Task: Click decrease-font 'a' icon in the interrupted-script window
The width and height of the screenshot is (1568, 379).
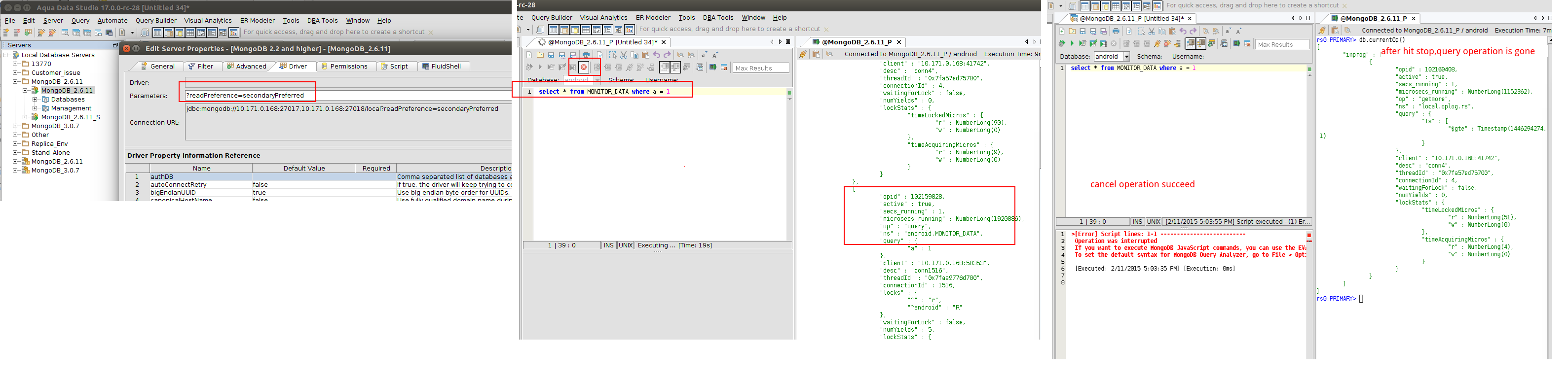Action: [x=1229, y=31]
